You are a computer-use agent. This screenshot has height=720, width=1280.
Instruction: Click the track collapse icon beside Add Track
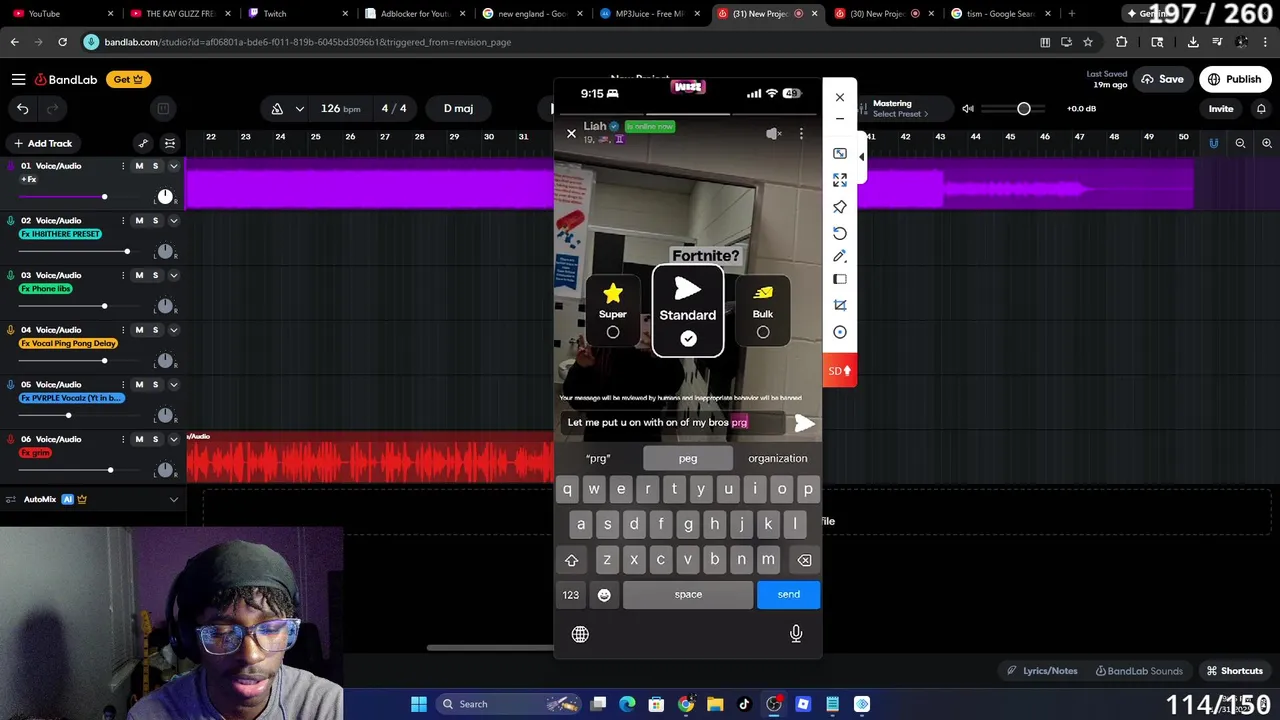pyautogui.click(x=170, y=143)
